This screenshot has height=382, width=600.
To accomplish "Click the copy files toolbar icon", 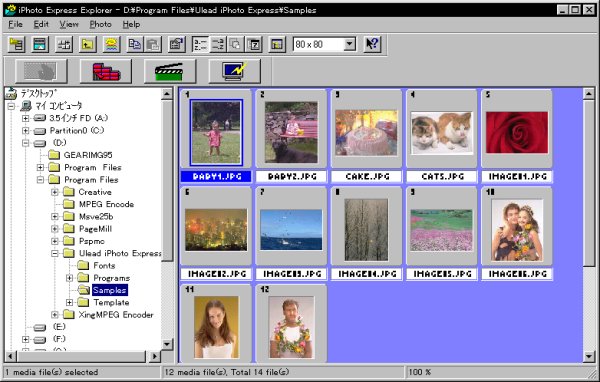I will click(134, 44).
